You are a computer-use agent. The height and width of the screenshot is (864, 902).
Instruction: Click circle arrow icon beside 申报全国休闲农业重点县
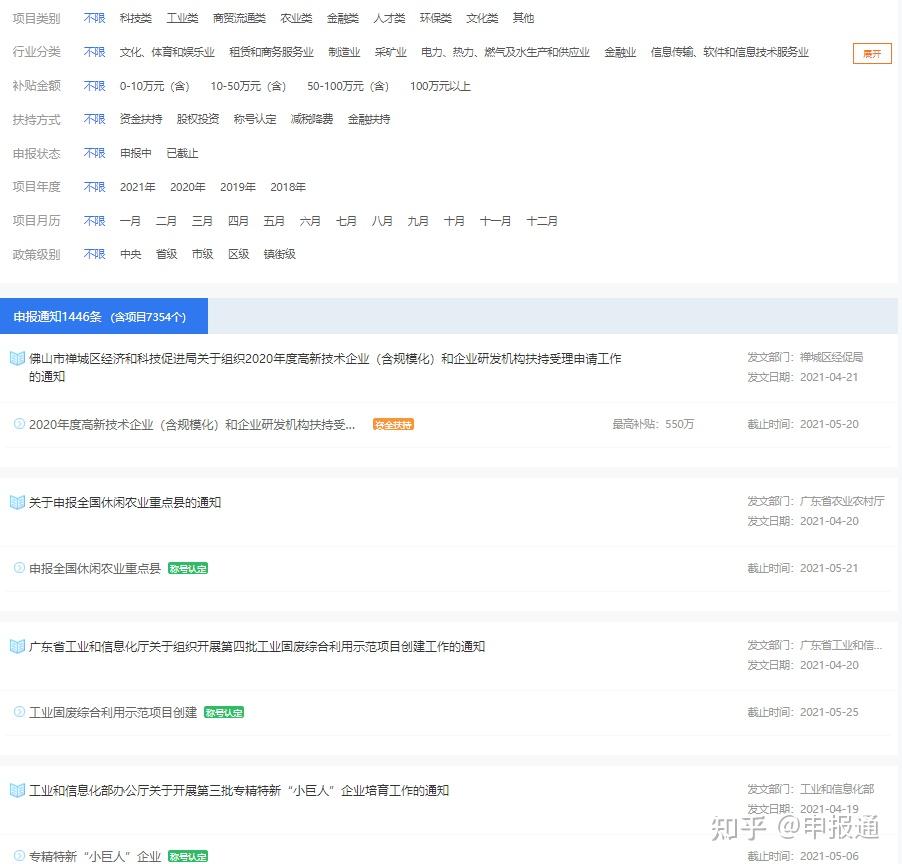click(x=19, y=568)
